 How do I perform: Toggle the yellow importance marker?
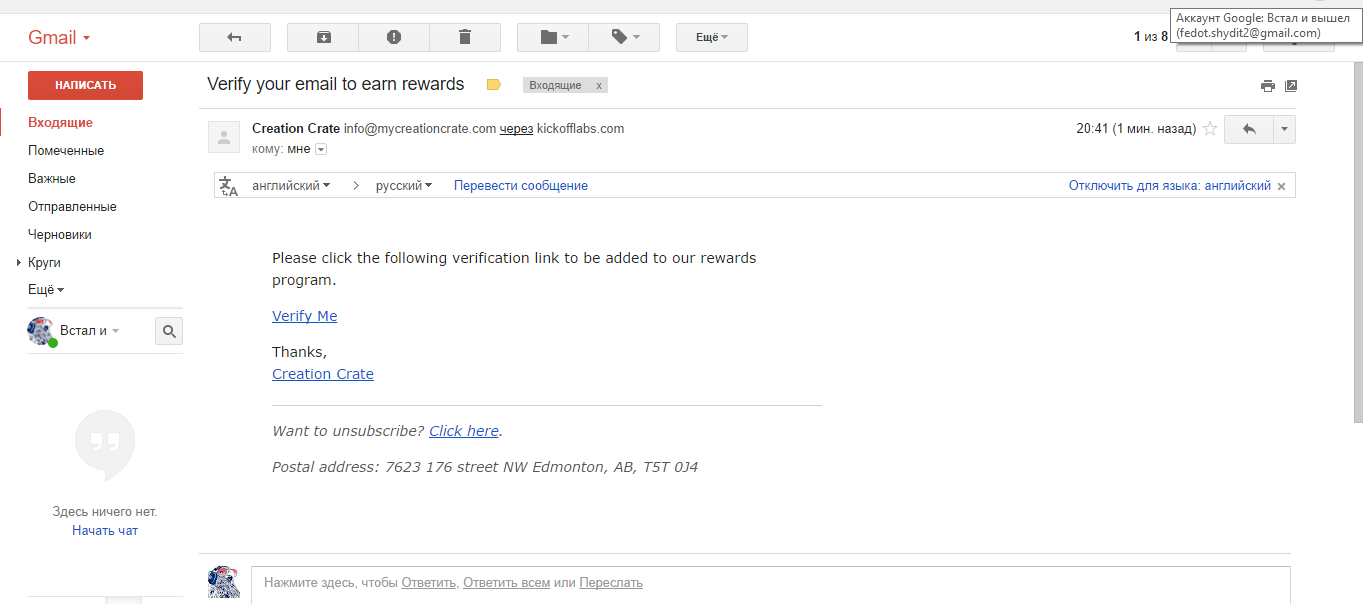[493, 85]
